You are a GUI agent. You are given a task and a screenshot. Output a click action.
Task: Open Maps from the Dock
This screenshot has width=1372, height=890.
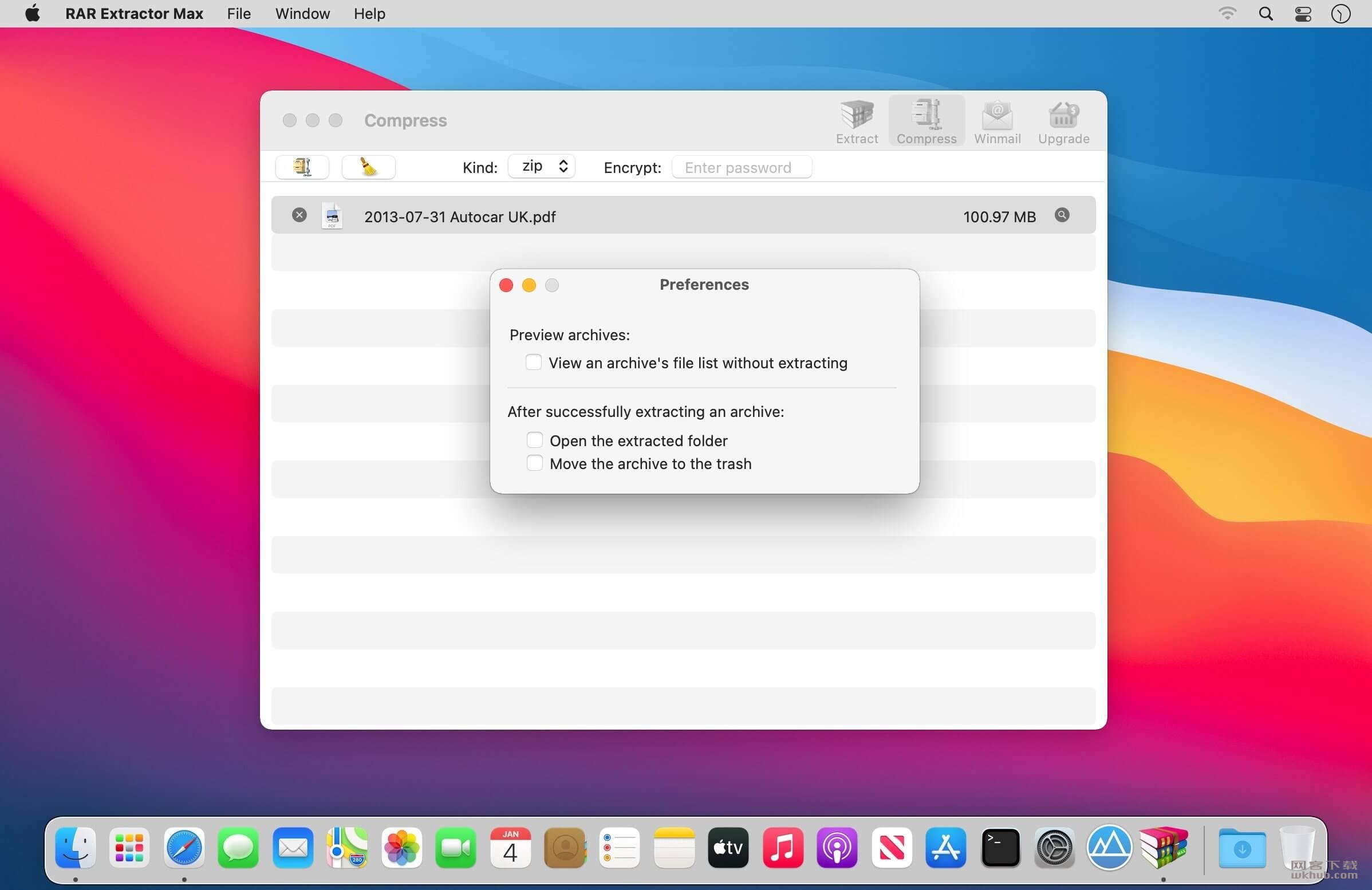pos(347,847)
